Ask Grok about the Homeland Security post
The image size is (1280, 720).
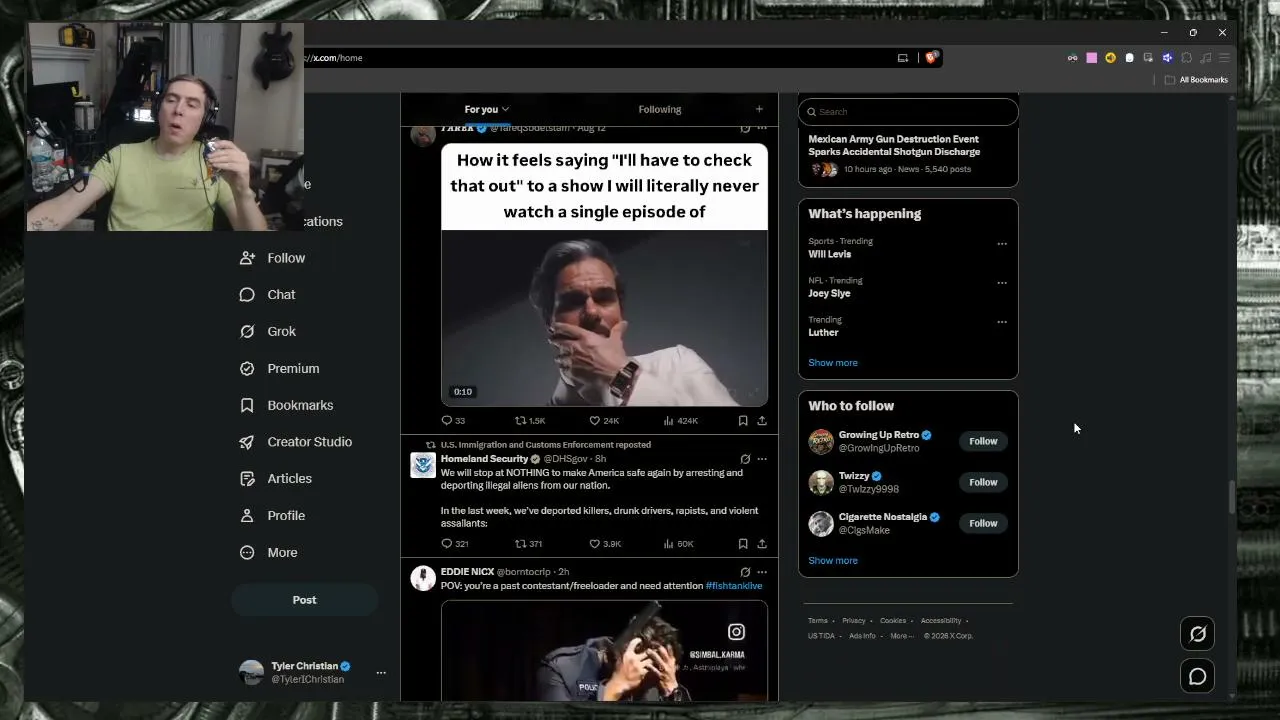745,459
